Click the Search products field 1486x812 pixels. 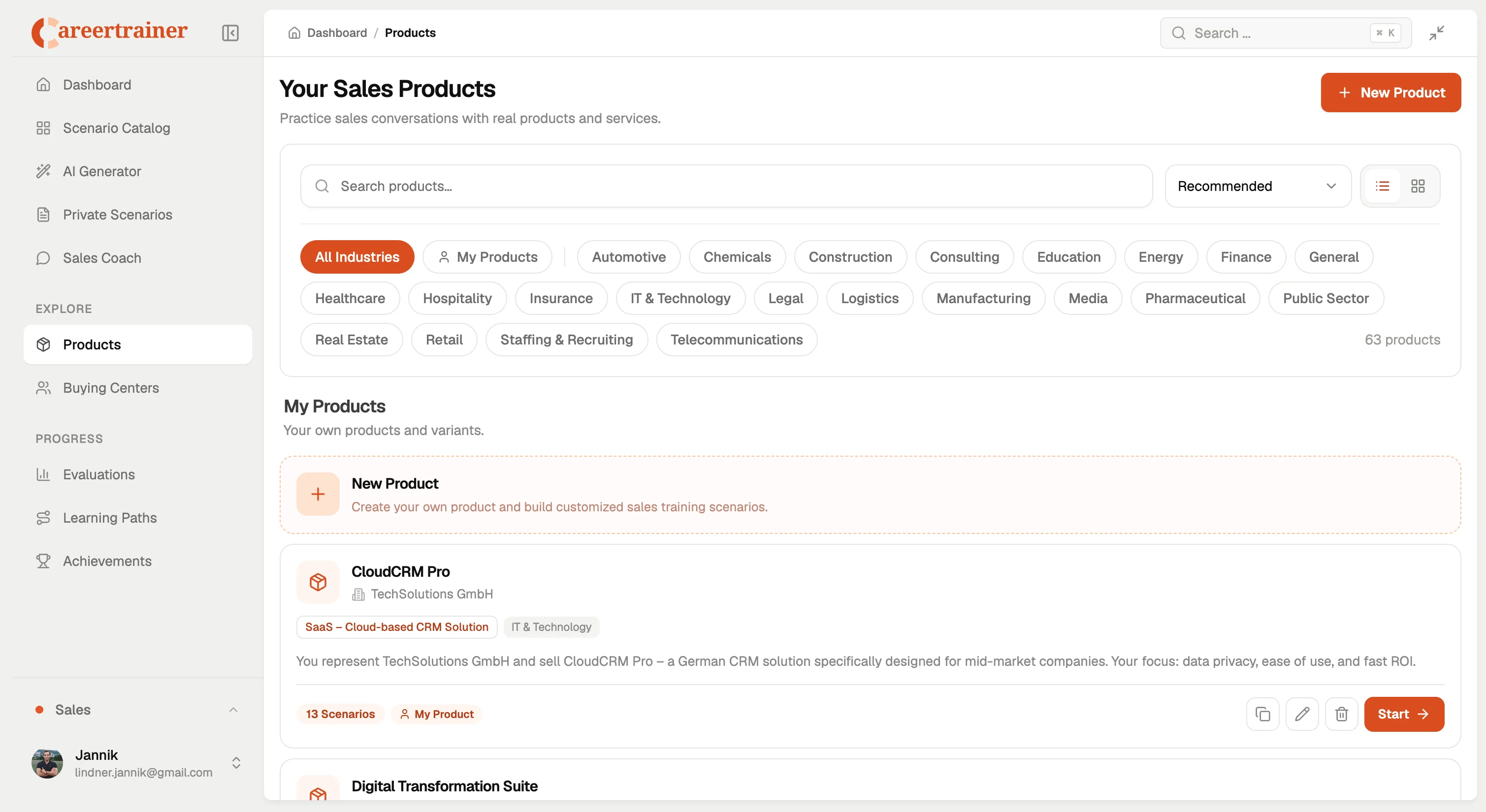point(726,187)
